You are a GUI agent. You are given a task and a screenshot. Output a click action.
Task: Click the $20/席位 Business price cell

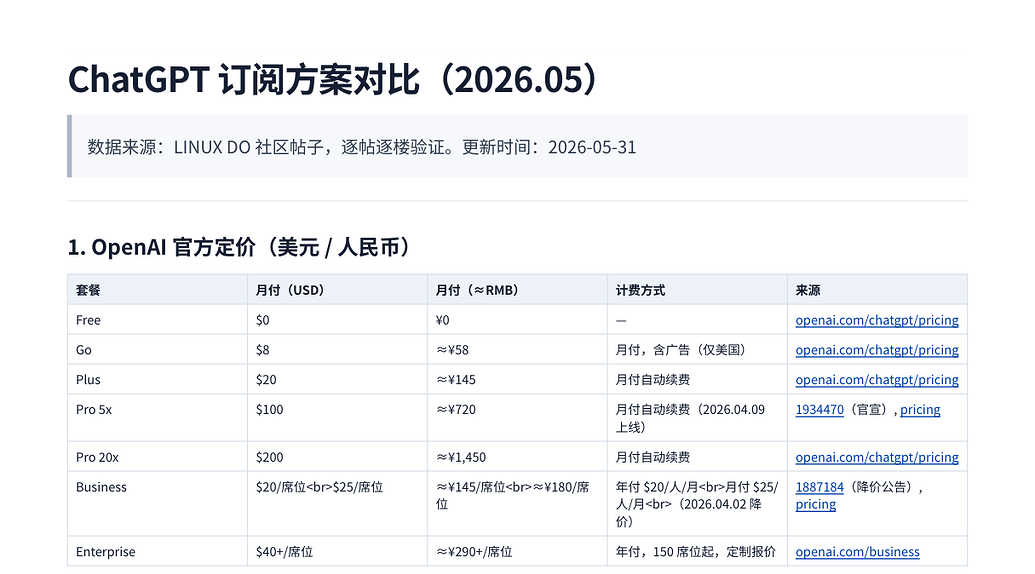[x=337, y=503]
